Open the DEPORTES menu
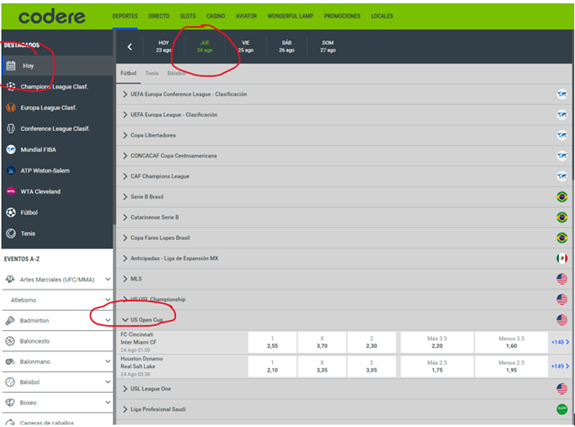The image size is (575, 427). click(x=125, y=16)
